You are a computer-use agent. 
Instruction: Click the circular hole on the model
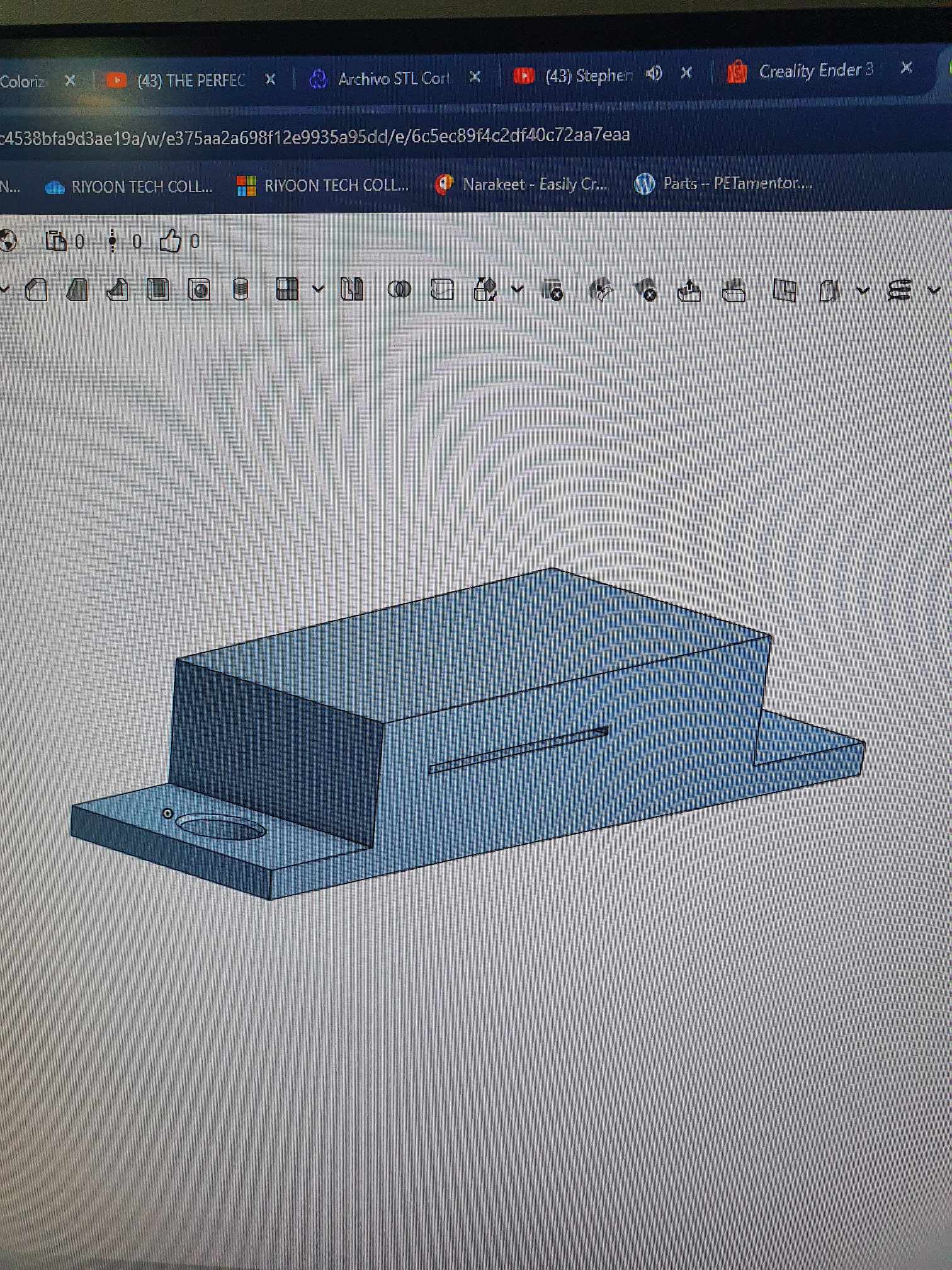coord(221,827)
